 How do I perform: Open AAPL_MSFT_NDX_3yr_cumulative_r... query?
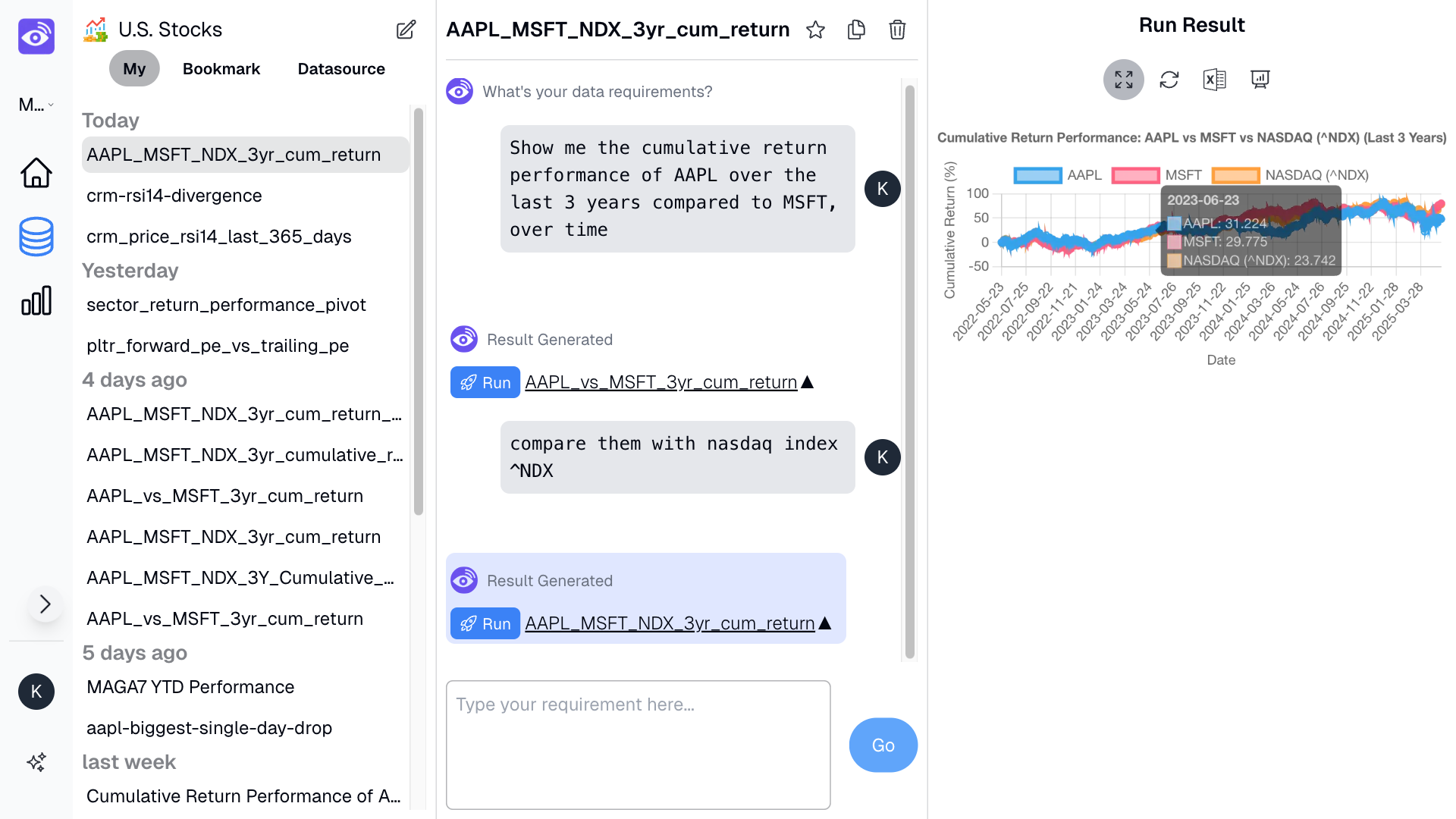coord(246,455)
